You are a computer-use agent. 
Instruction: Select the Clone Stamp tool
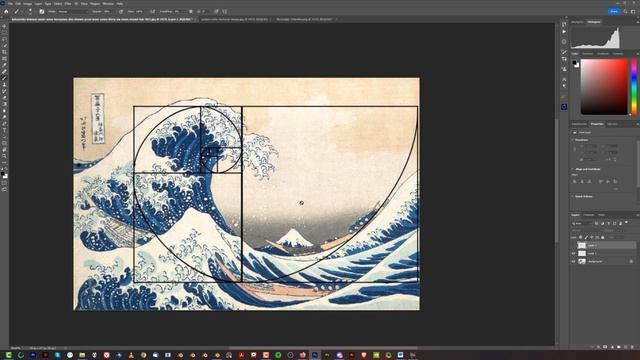click(4, 84)
